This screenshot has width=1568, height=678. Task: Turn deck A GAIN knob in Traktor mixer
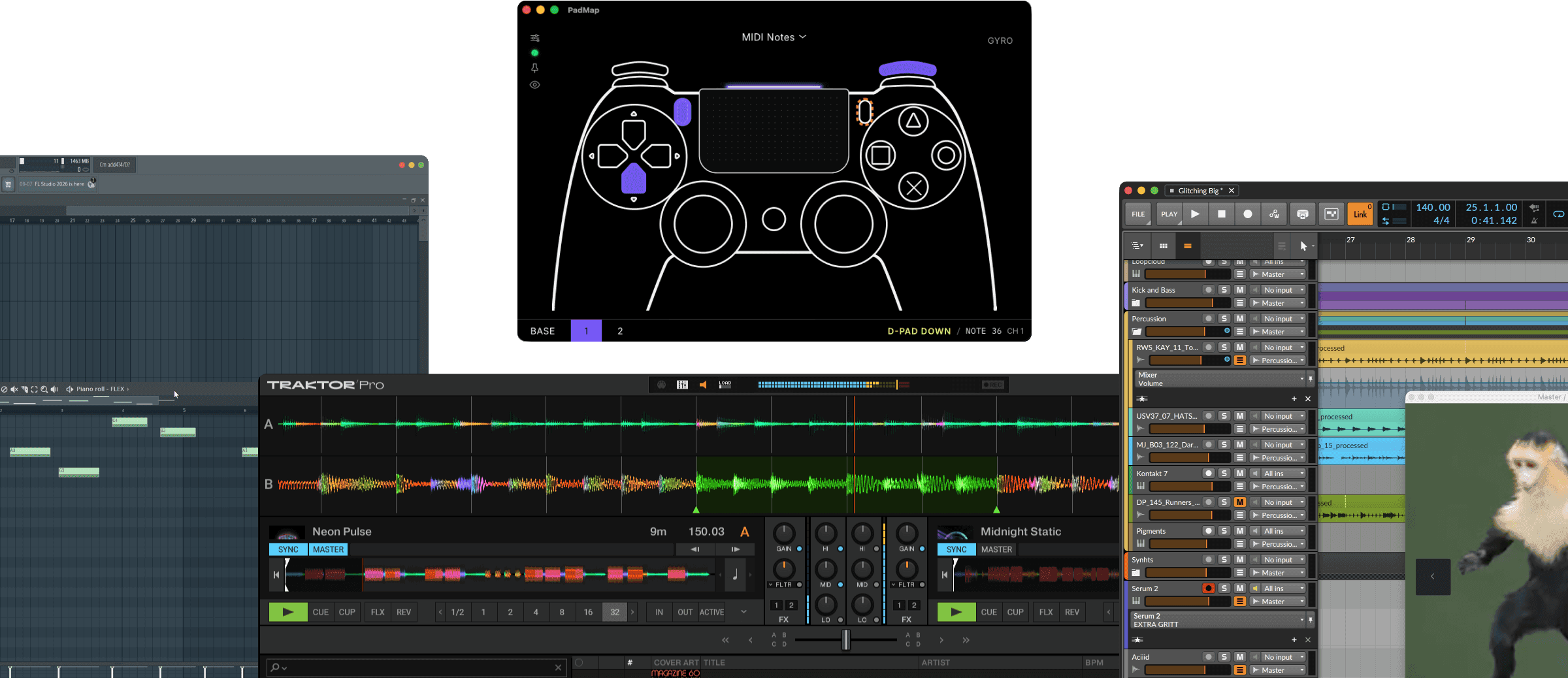point(784,533)
